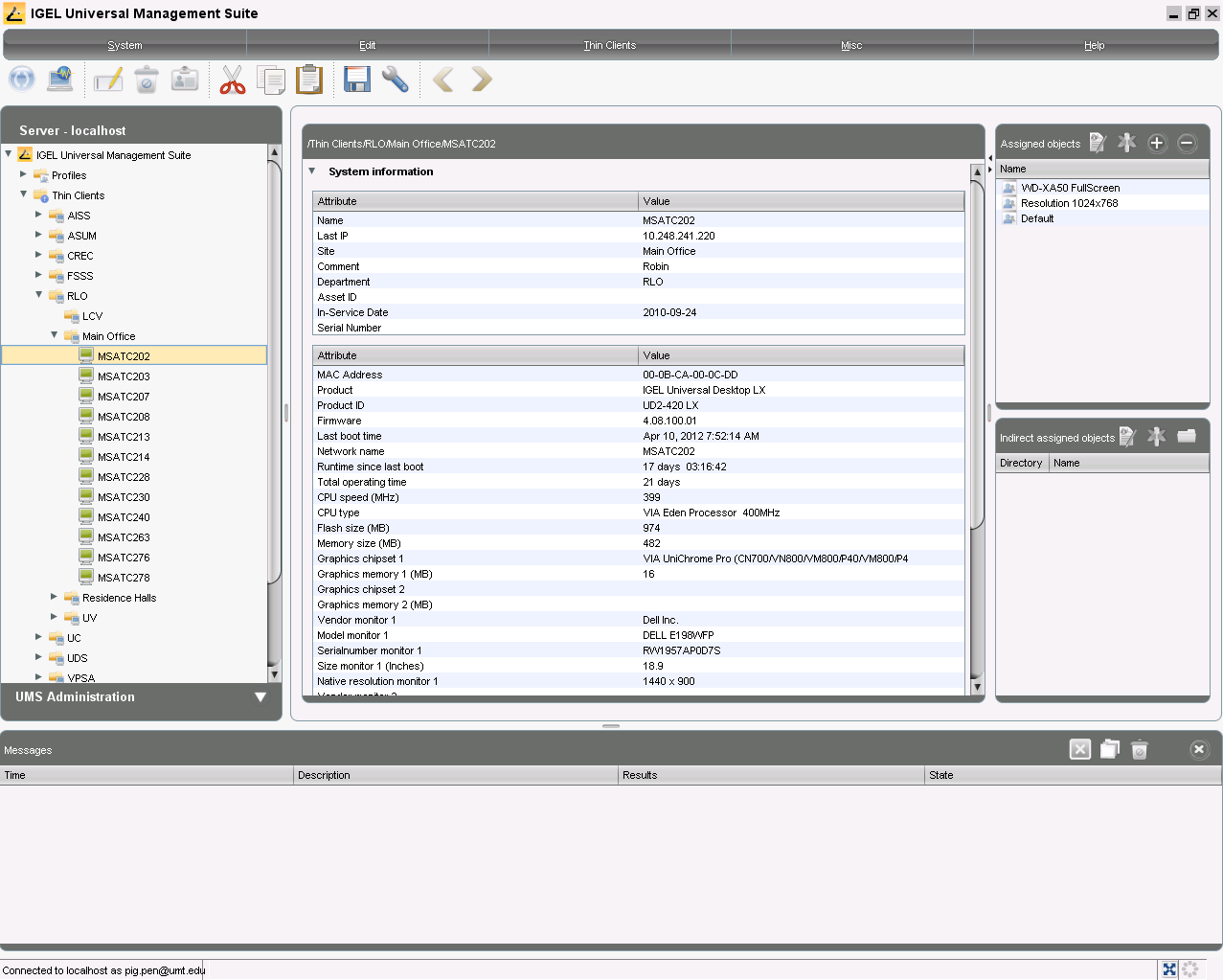This screenshot has height=980, width=1223.
Task: Click the refresh toolbar icon
Action: (22, 80)
